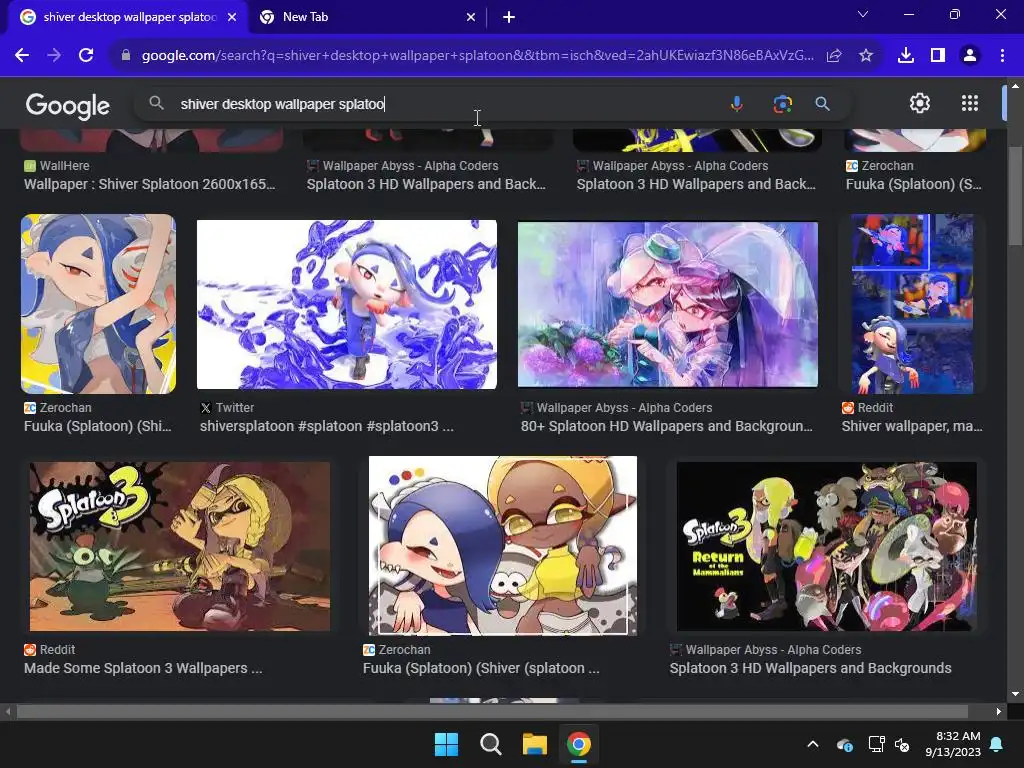Show hidden system tray icons
Image resolution: width=1024 pixels, height=768 pixels.
[813, 744]
